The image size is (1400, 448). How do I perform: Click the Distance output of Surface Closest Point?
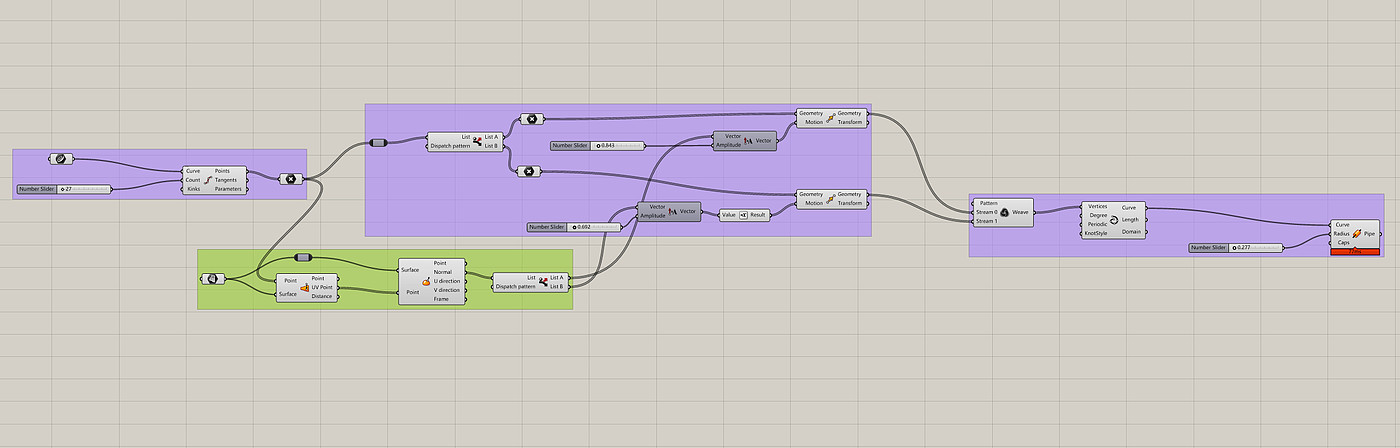tap(322, 296)
